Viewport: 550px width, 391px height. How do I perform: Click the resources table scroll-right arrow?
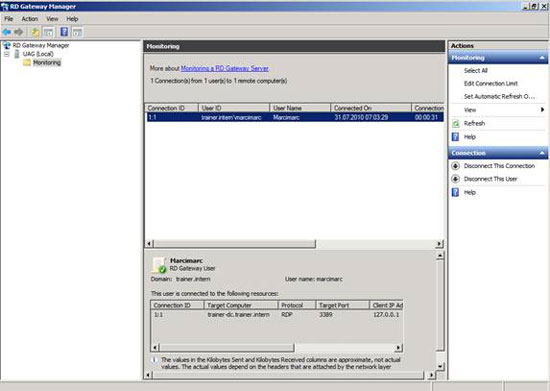(398, 348)
